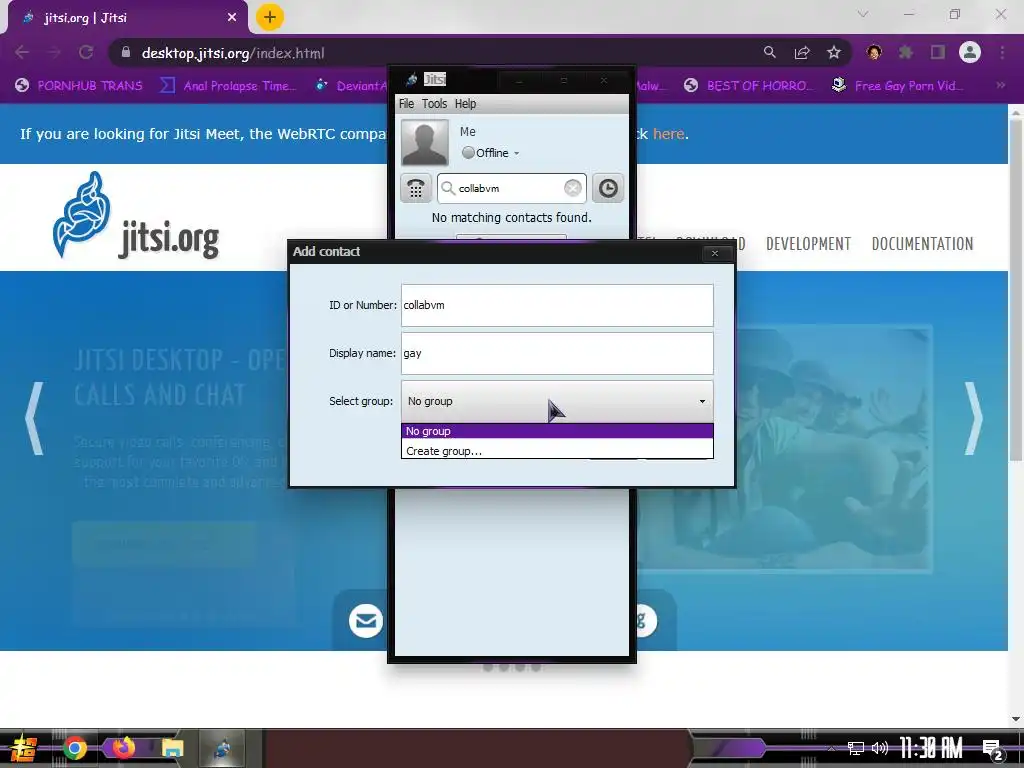Choose the 'No group' dropdown option
Viewport: 1024px width, 768px height.
pyautogui.click(x=557, y=431)
